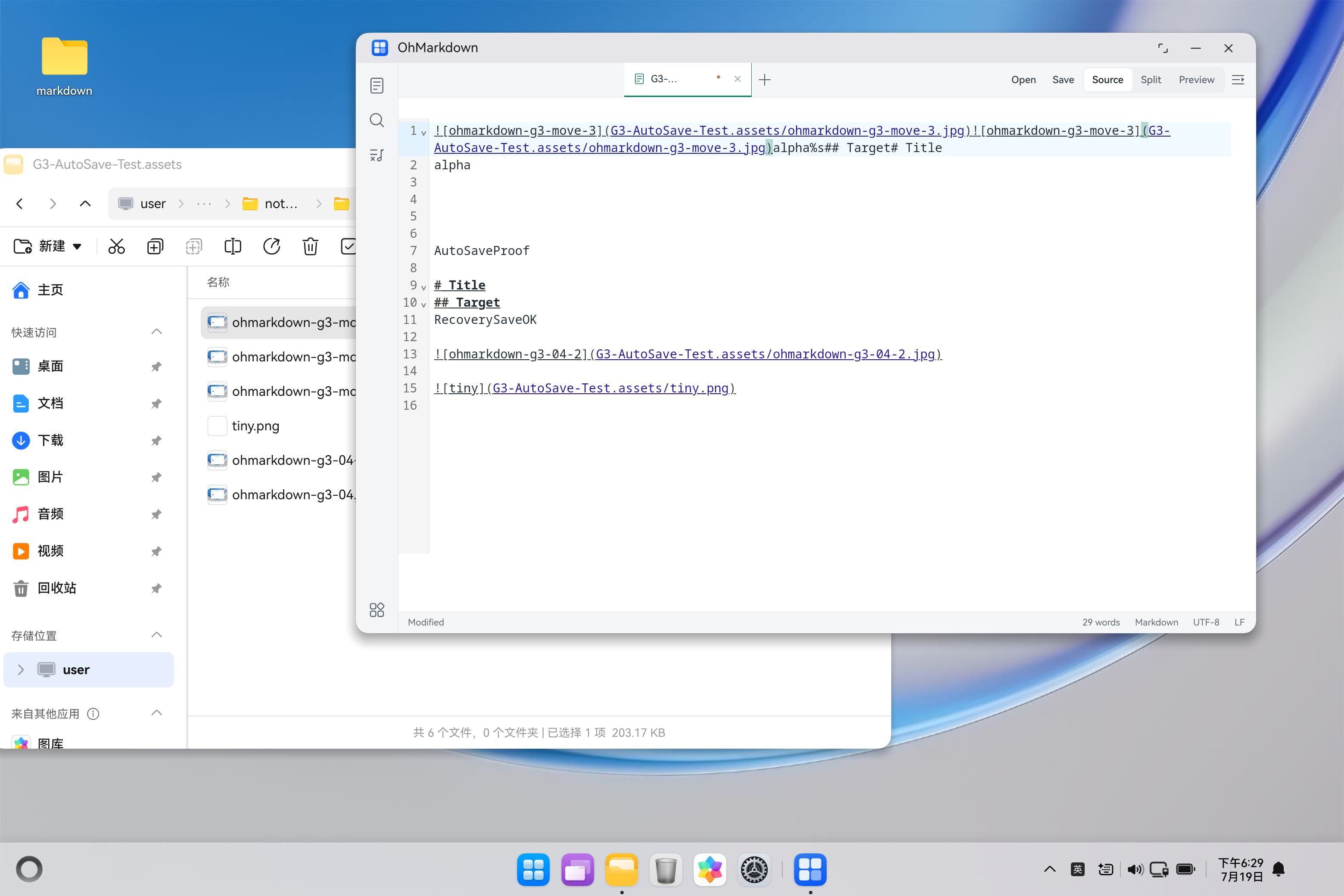Click the AutoSaveProof text on line 7
The height and width of the screenshot is (896, 1344).
482,251
